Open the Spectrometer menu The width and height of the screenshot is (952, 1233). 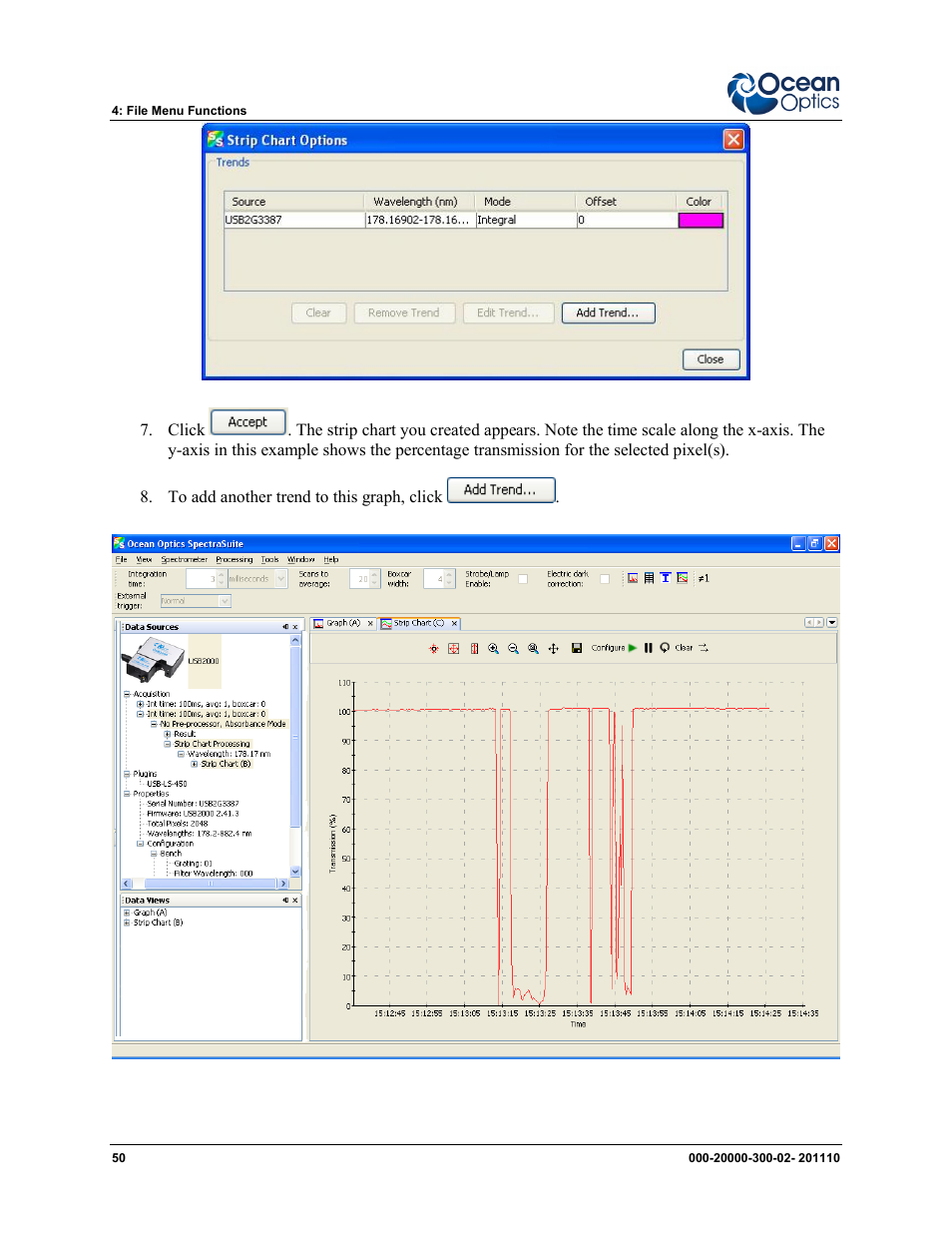coord(185,559)
